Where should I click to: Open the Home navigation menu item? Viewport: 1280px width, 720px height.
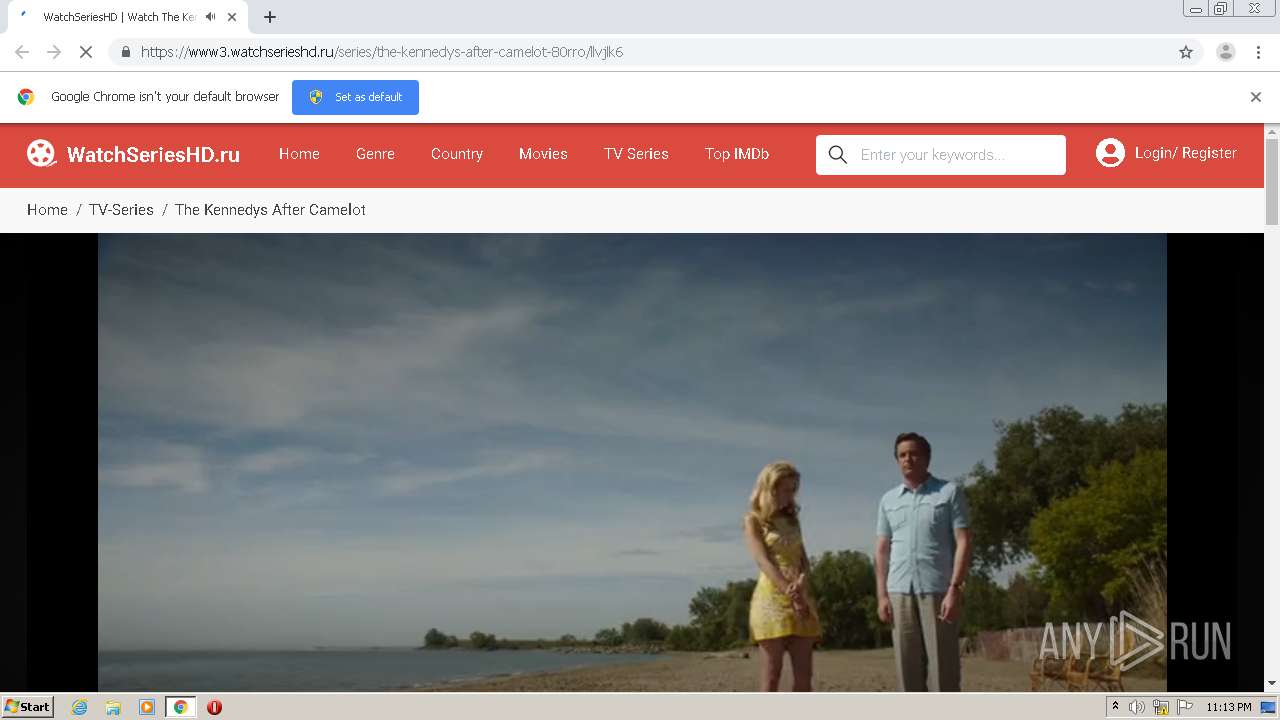pyautogui.click(x=299, y=154)
